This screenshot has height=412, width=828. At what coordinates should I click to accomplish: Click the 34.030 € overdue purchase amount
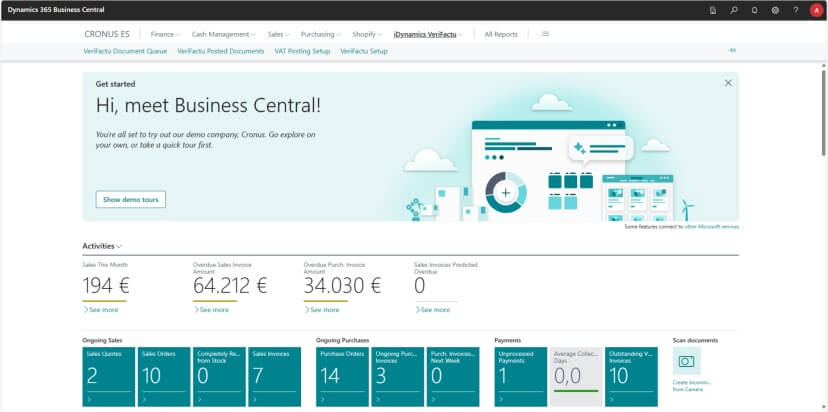click(342, 286)
